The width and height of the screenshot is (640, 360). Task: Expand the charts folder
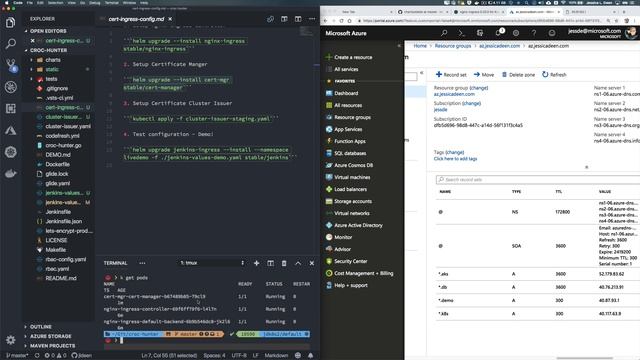[x=53, y=60]
